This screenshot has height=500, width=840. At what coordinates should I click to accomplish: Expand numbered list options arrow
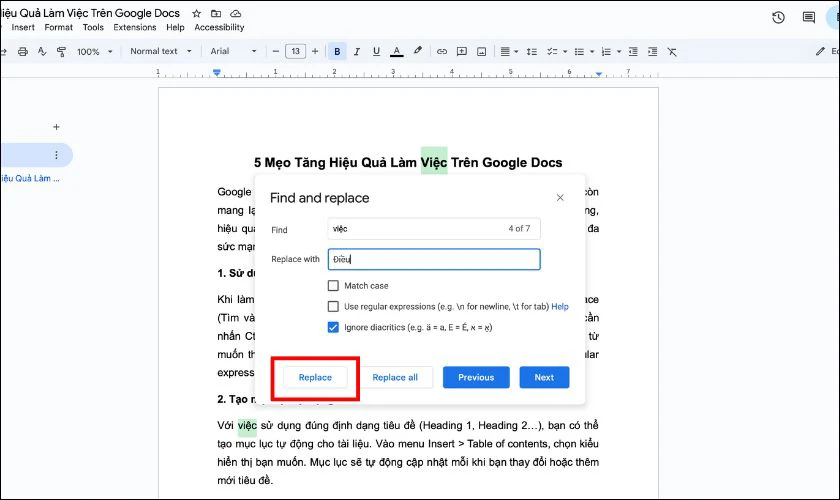[x=619, y=52]
